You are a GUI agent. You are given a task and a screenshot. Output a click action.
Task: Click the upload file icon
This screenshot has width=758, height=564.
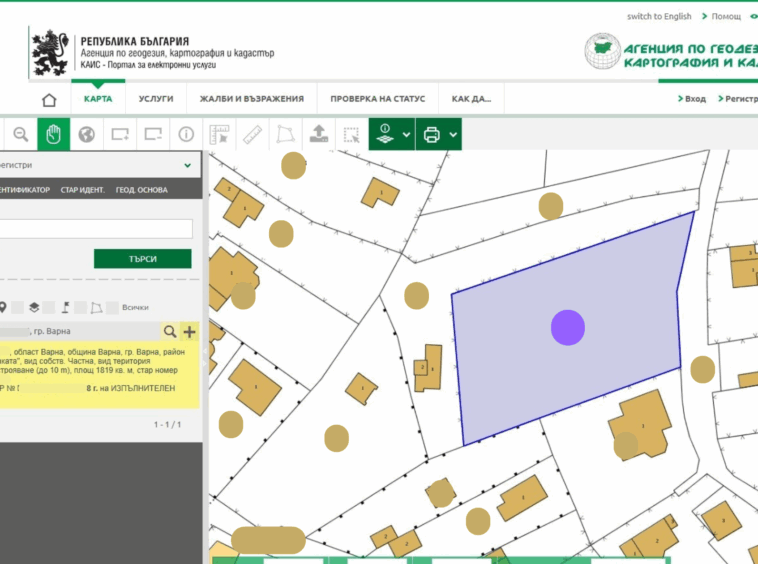point(319,134)
